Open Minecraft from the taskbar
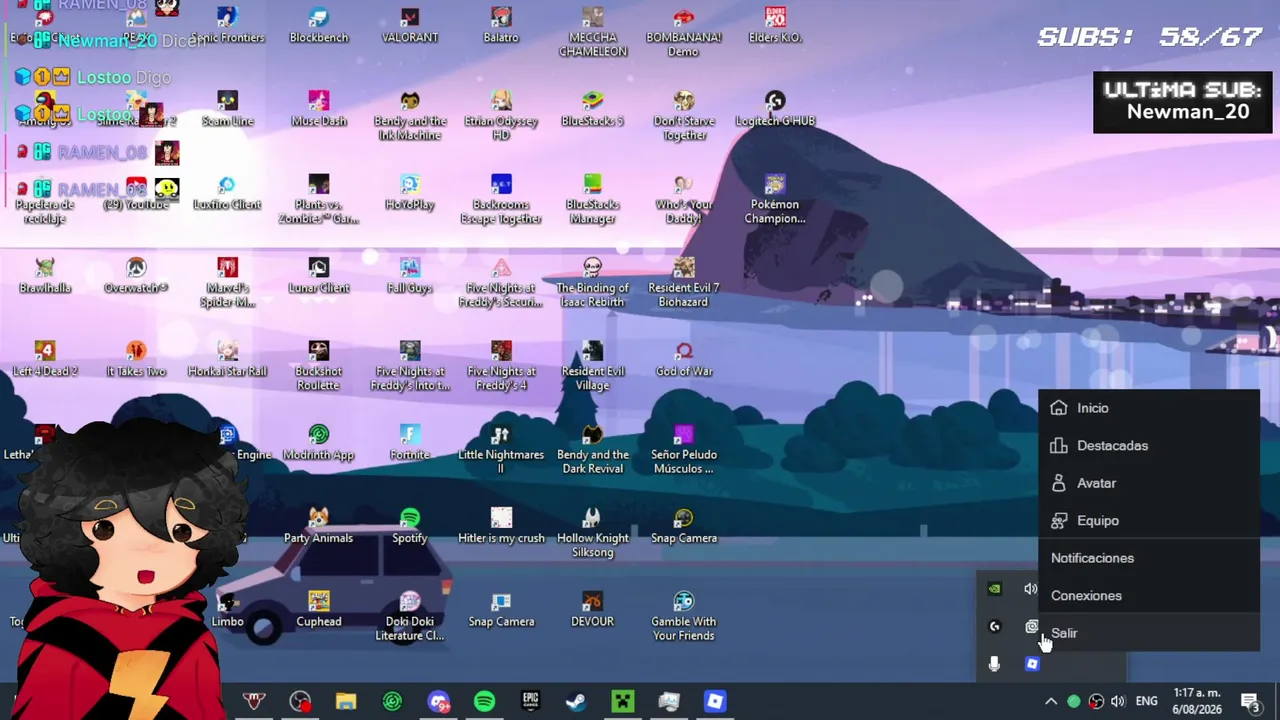The image size is (1280, 720). tap(623, 702)
